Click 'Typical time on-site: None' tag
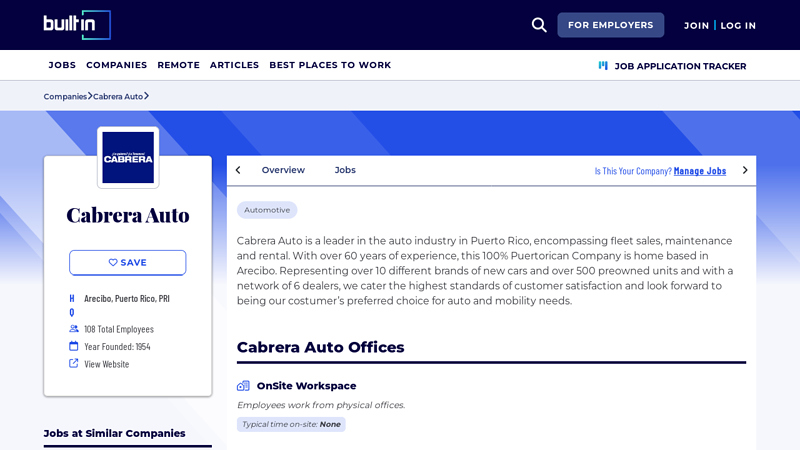This screenshot has height=450, width=800. tap(291, 424)
